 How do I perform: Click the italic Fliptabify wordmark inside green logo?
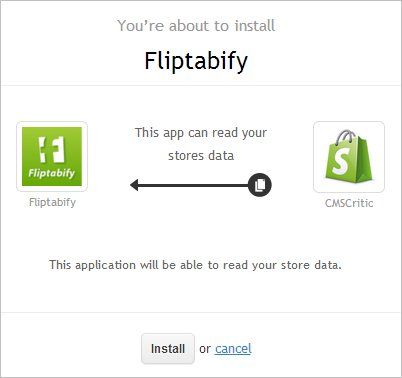point(52,173)
